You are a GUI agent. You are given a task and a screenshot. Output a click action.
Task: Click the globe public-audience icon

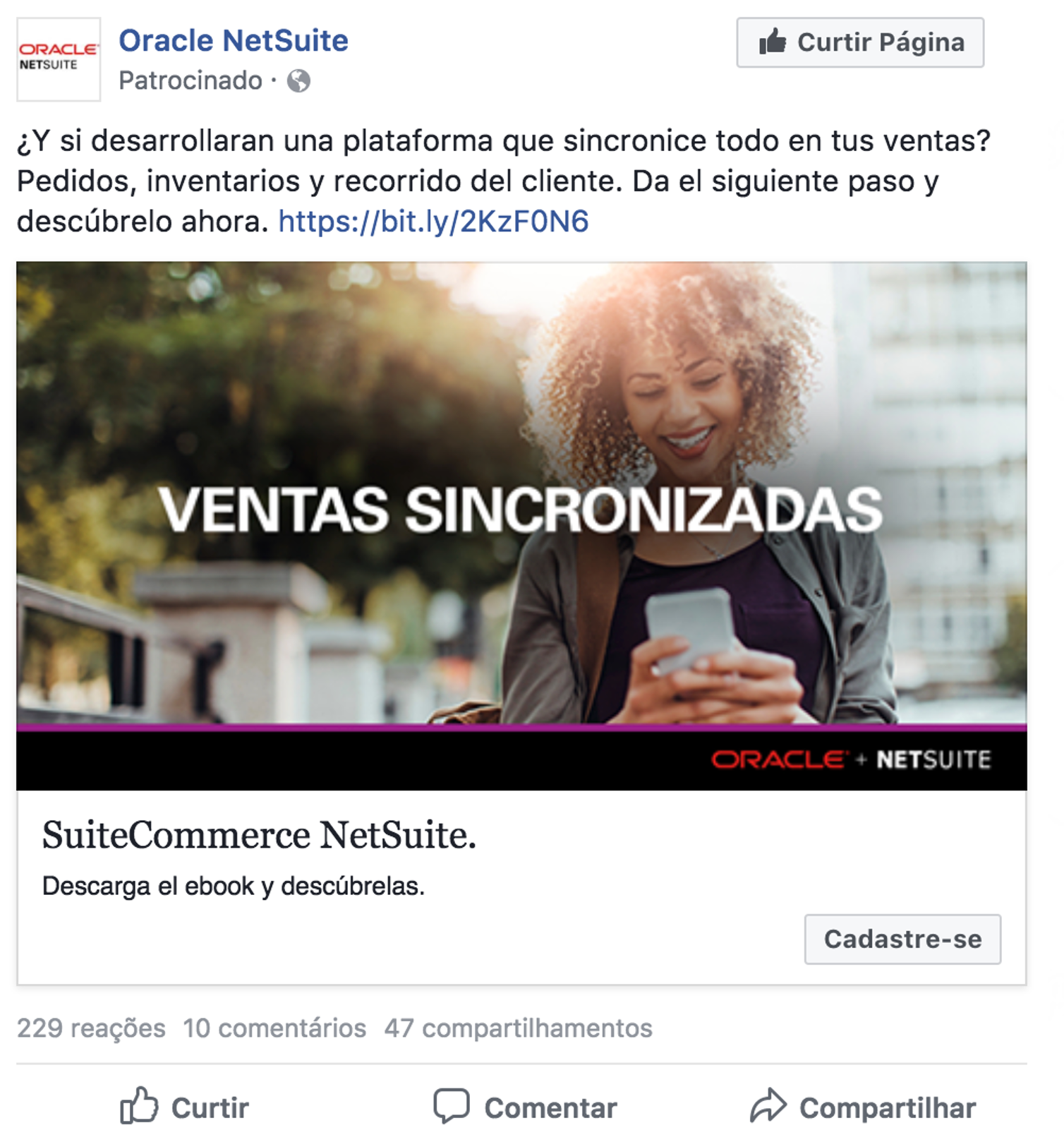tap(298, 81)
